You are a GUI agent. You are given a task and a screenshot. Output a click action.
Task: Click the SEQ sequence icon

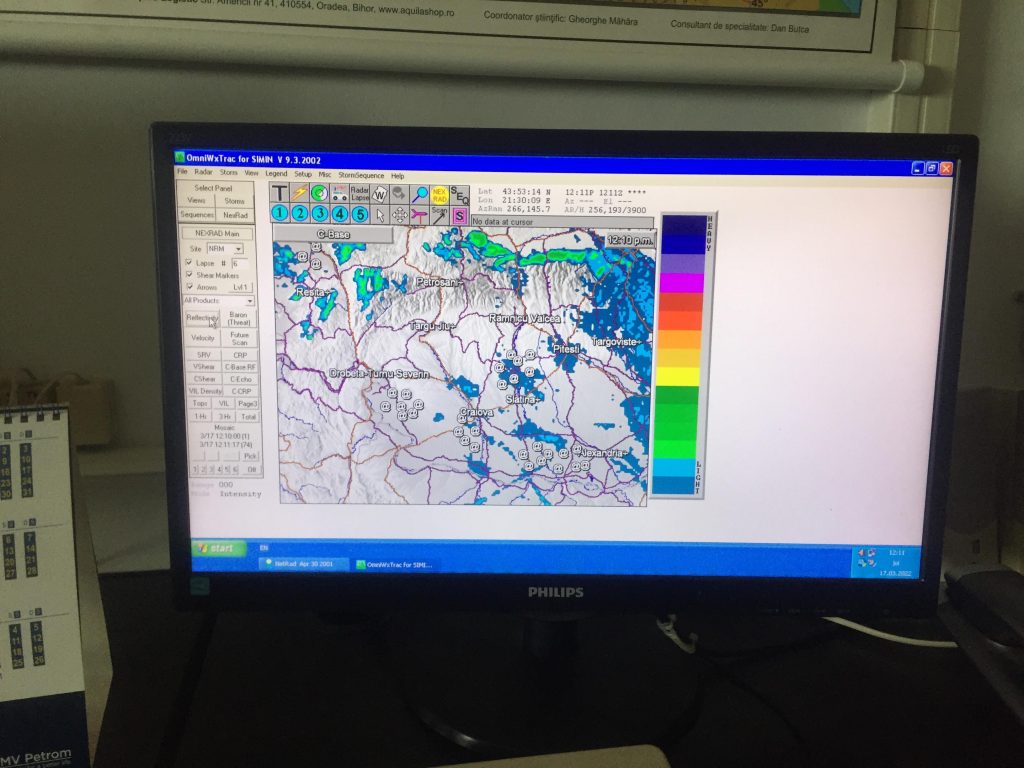[x=459, y=195]
